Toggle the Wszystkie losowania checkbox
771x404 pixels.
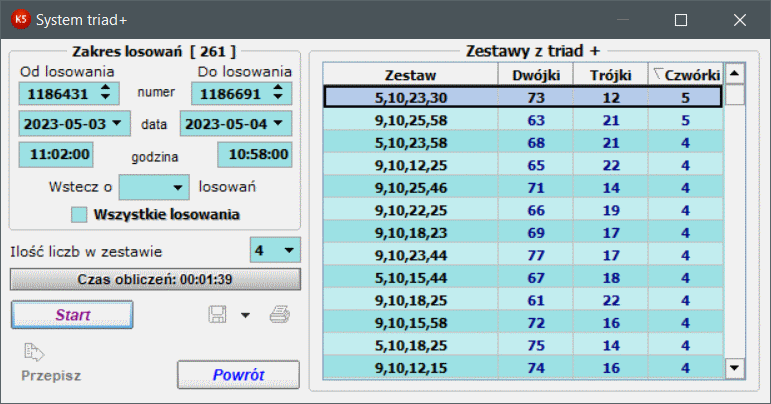[x=79, y=215]
